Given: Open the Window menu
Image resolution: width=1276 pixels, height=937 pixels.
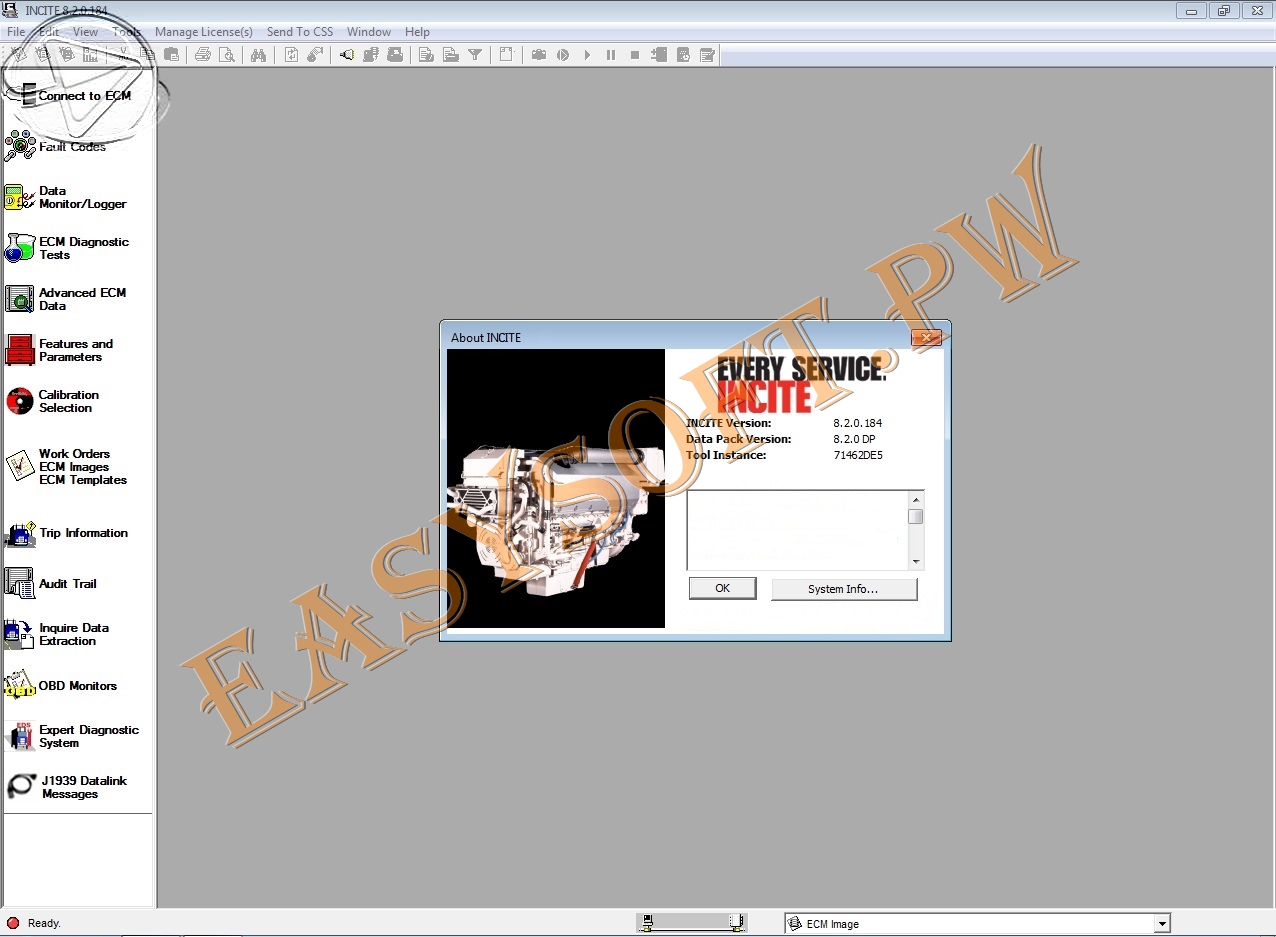Looking at the screenshot, I should point(369,32).
